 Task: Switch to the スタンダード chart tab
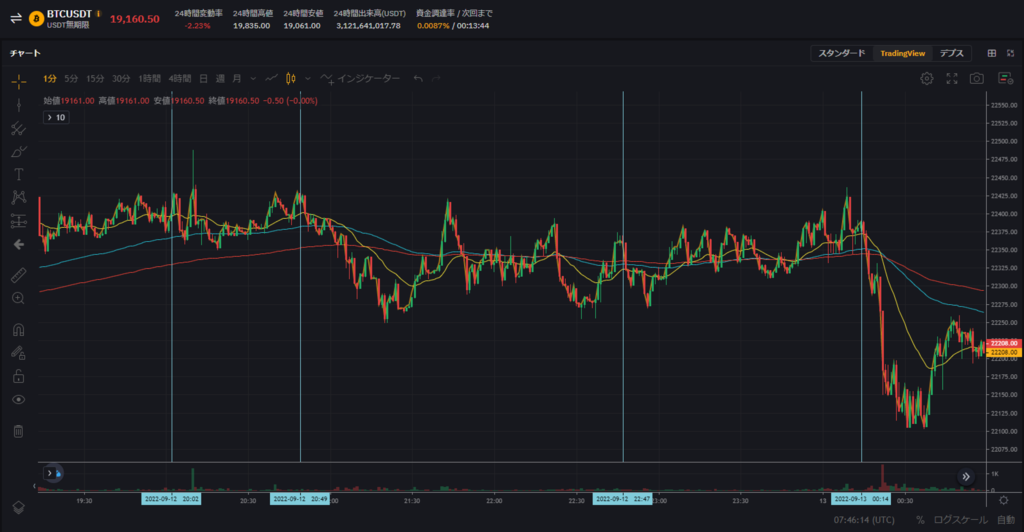[x=842, y=54]
